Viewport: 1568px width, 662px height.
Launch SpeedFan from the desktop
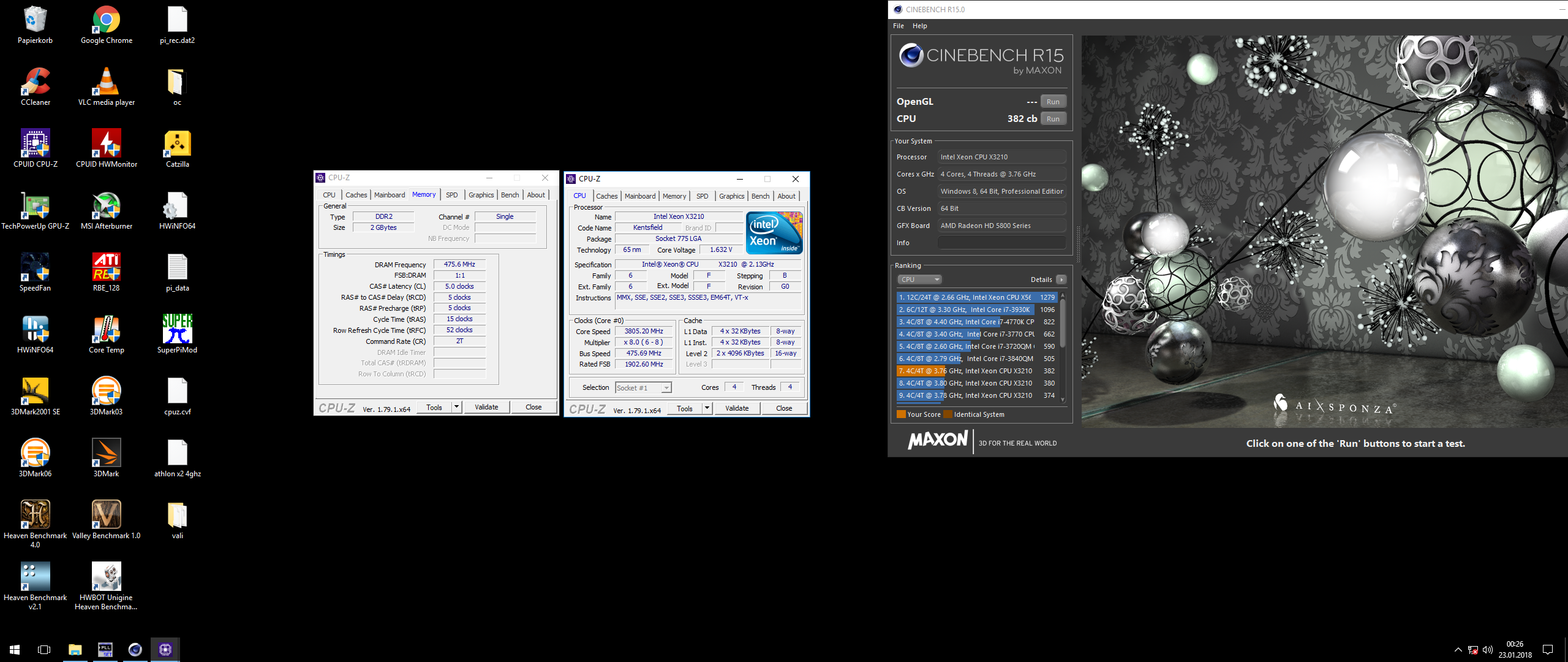(x=35, y=272)
